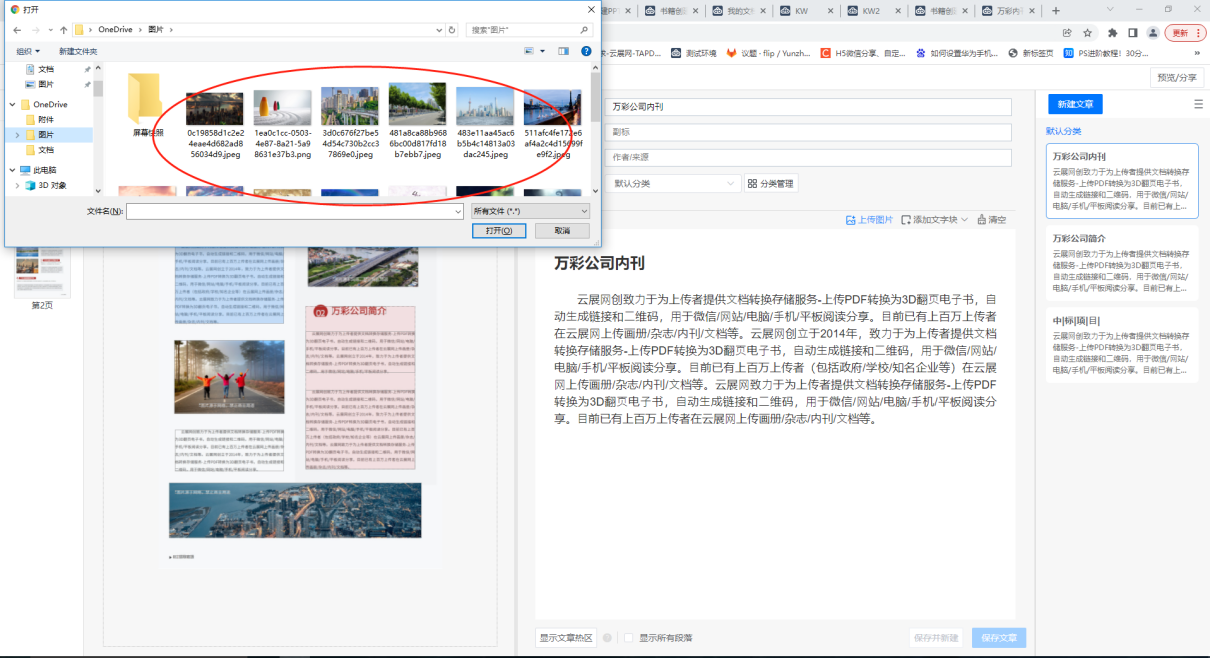
Task: Expand the 图片 tree node arrow
Action: pos(17,134)
